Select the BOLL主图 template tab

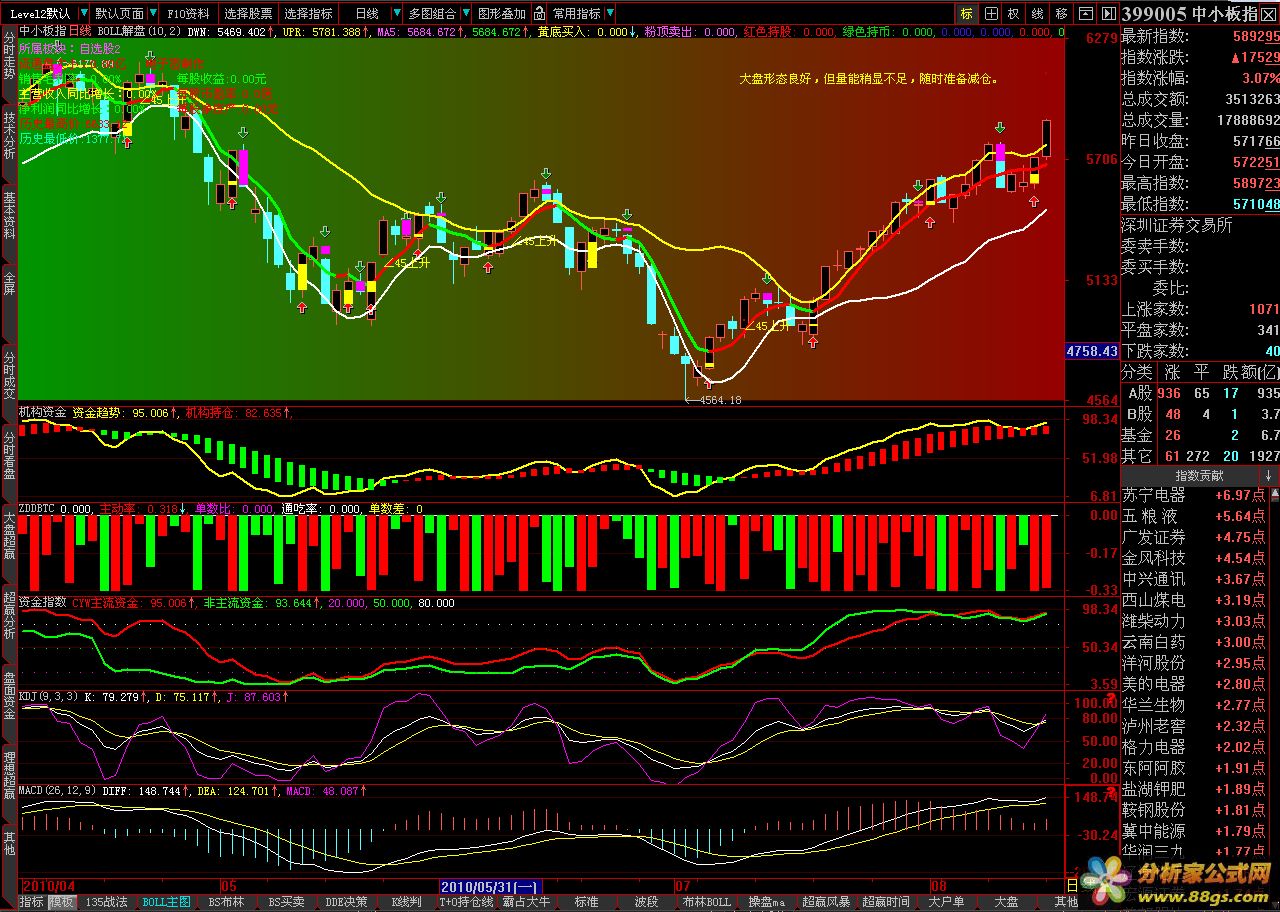[166, 901]
